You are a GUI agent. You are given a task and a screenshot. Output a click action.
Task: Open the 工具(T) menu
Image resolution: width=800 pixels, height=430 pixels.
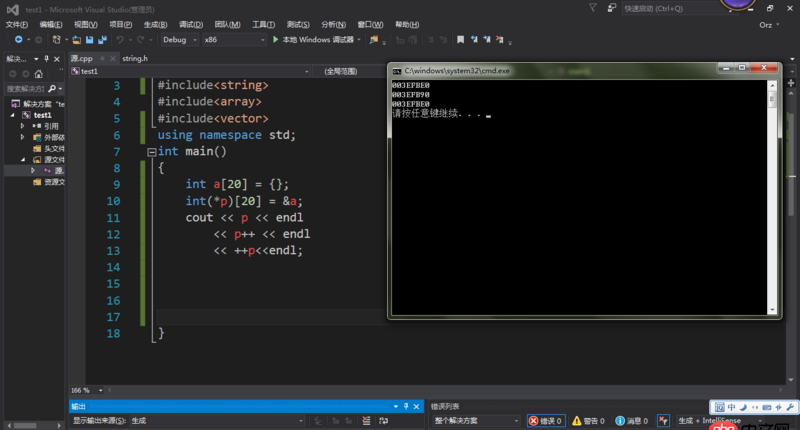pyautogui.click(x=263, y=24)
